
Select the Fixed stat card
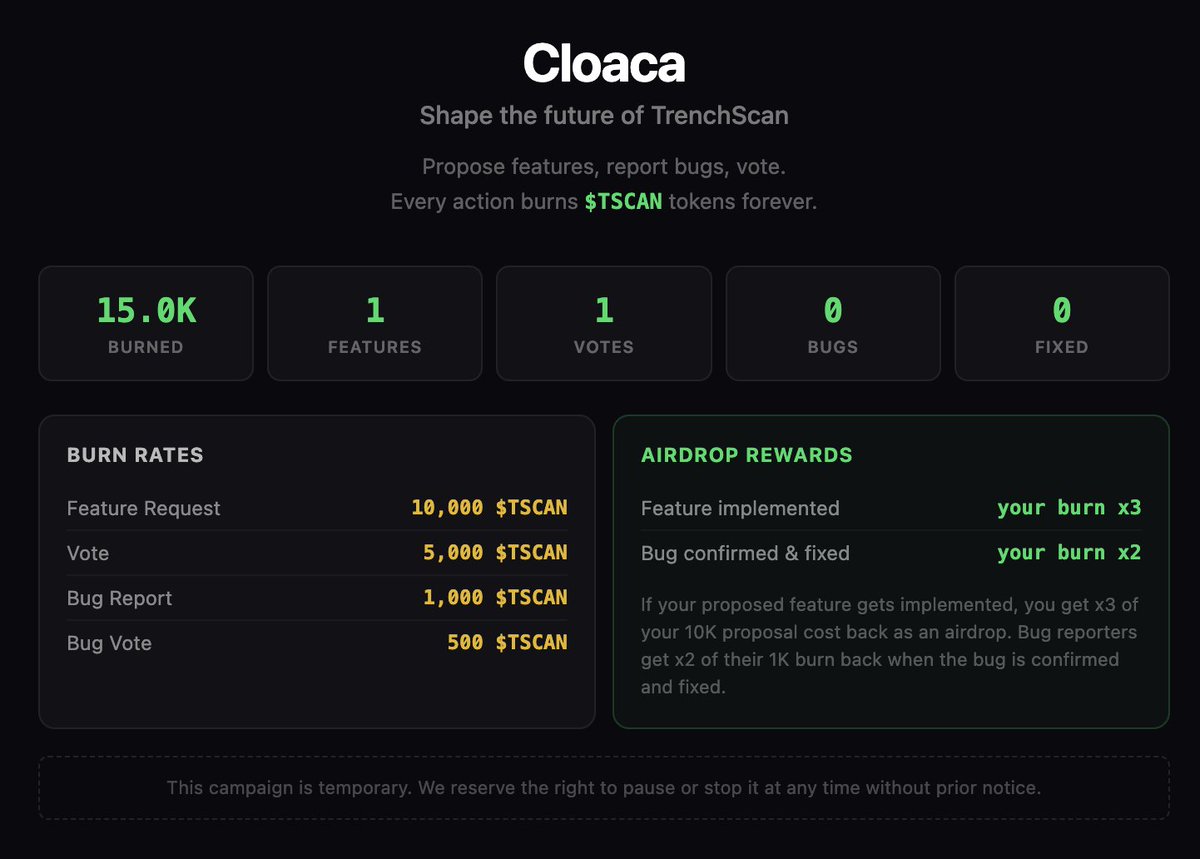(x=1062, y=323)
